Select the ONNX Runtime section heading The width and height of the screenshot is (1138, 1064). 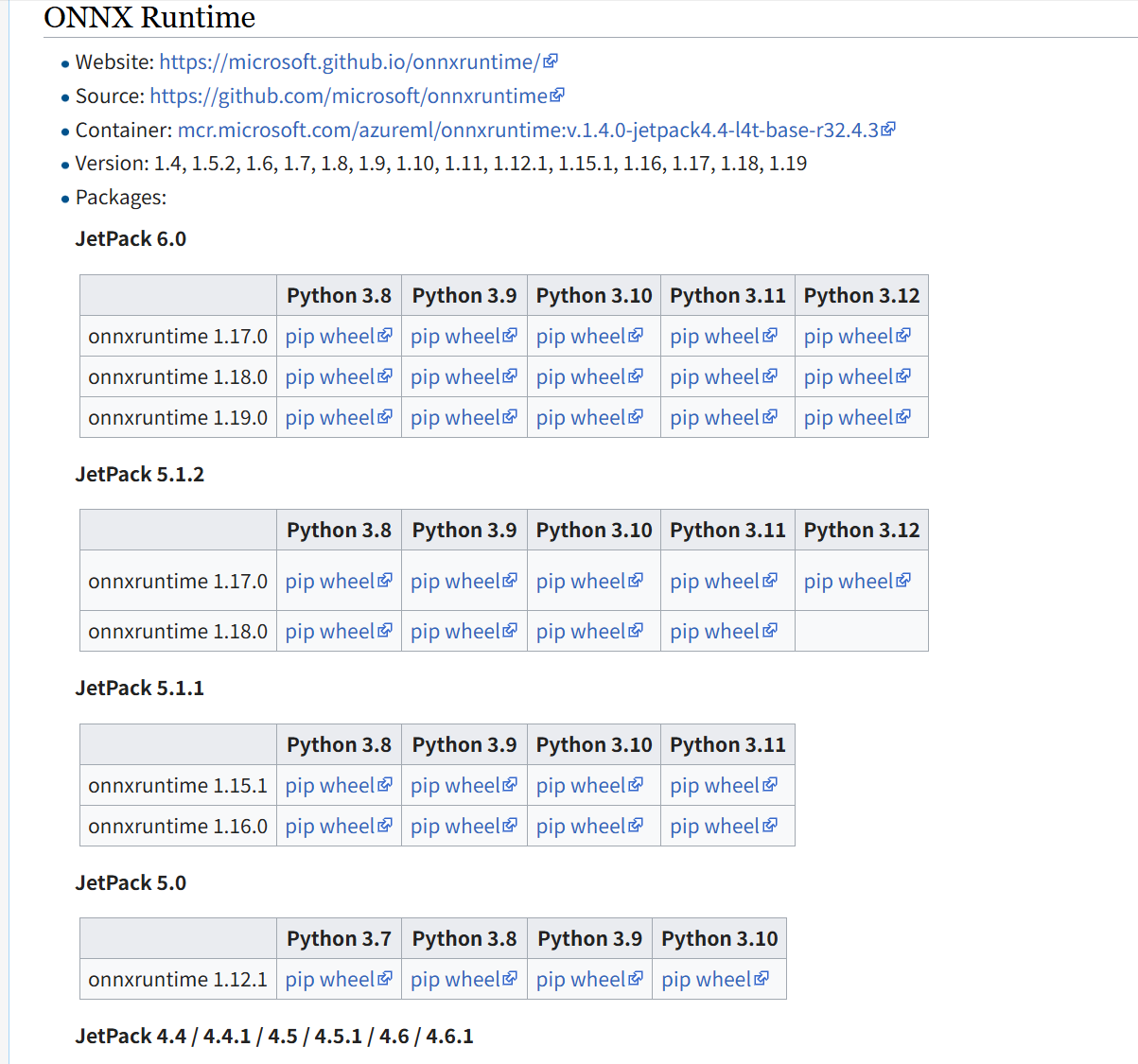point(149,18)
